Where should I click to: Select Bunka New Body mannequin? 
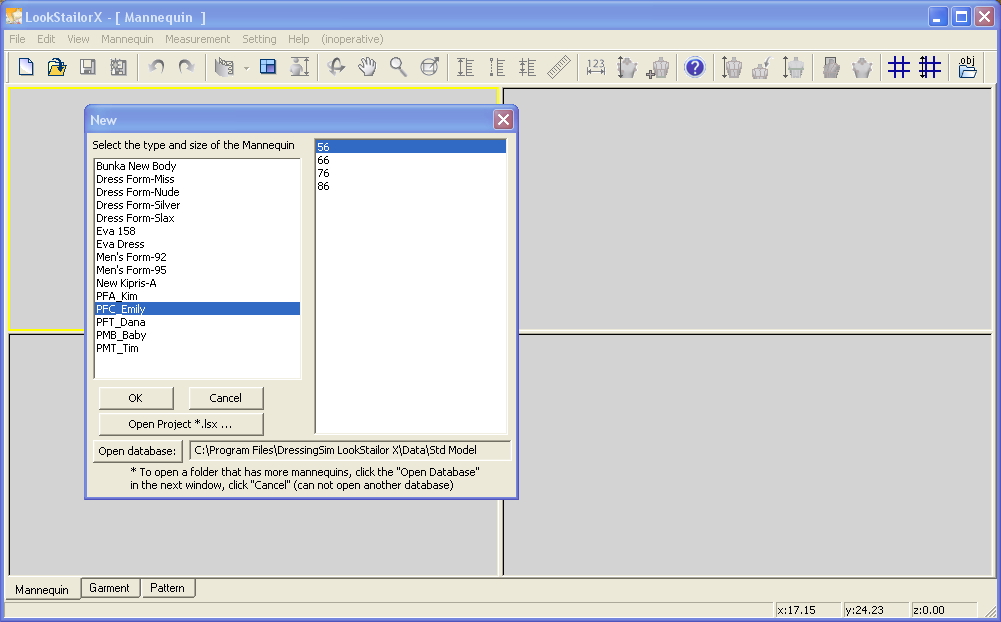click(197, 166)
